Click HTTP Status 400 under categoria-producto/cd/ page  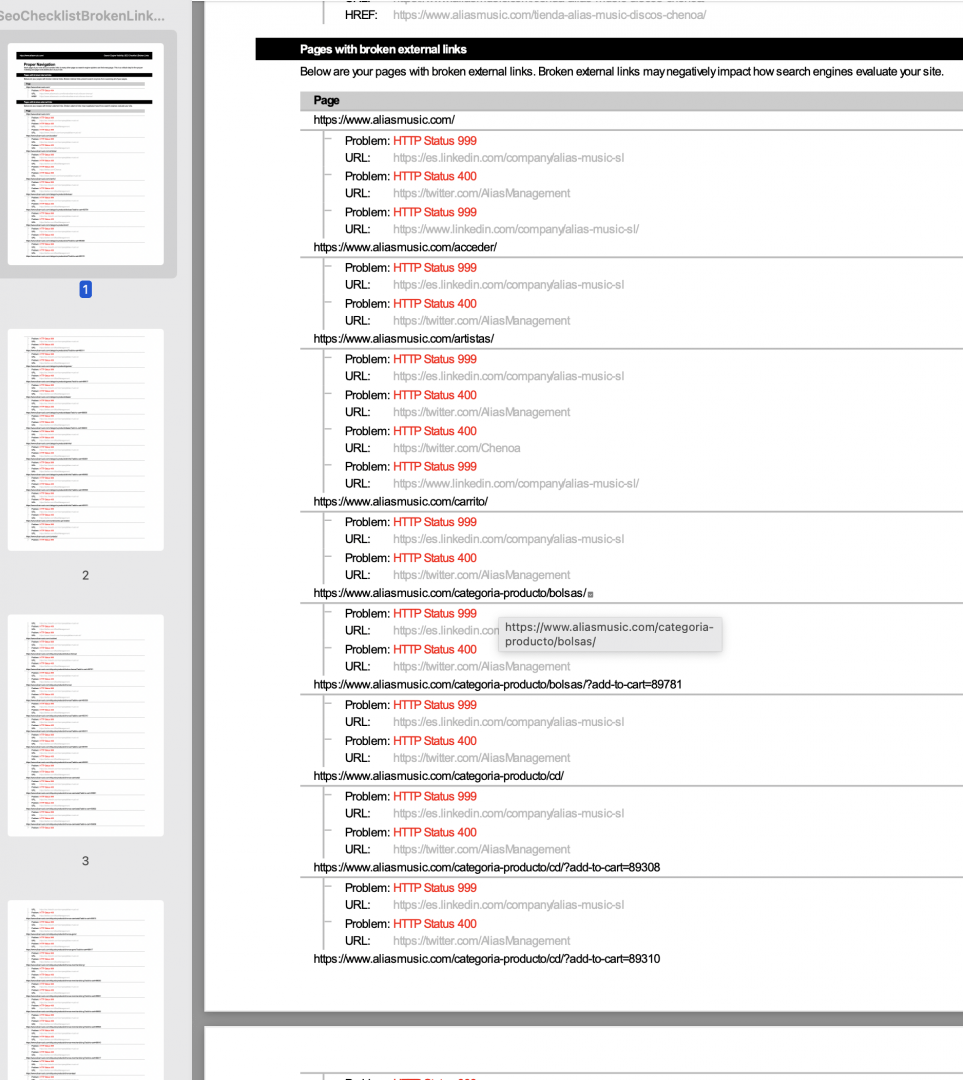pyautogui.click(x=435, y=833)
